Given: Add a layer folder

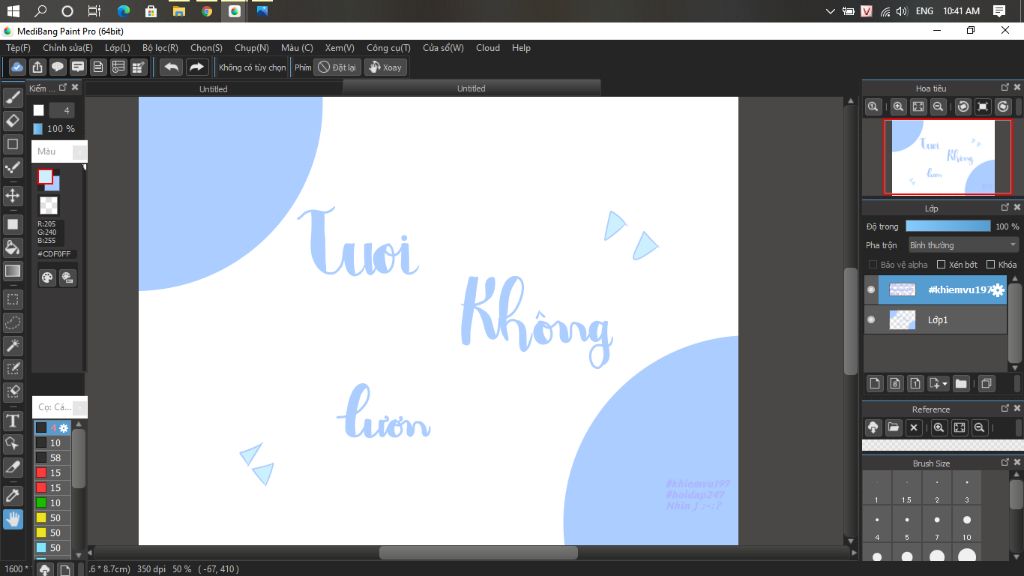Looking at the screenshot, I should point(961,383).
